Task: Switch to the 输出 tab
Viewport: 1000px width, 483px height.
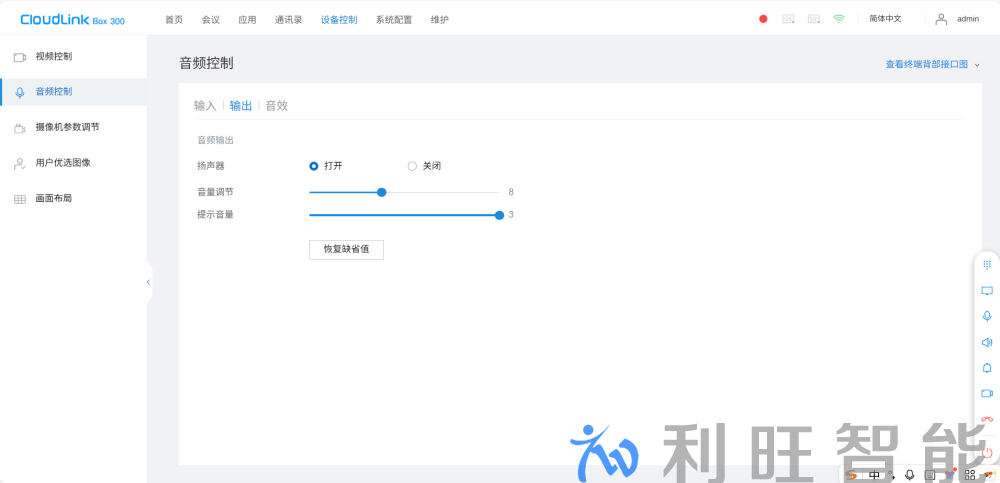Action: [240, 106]
